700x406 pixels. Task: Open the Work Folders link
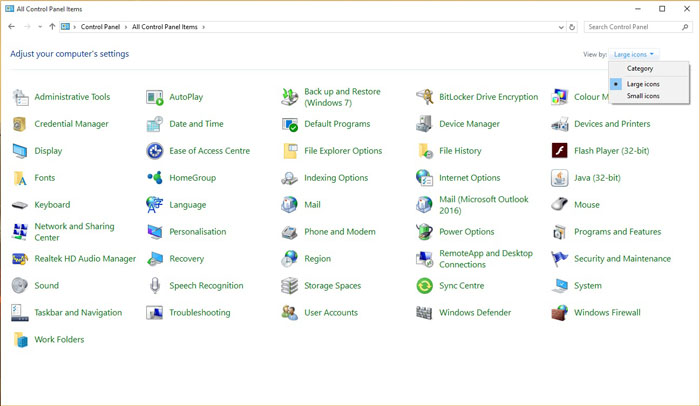point(59,339)
